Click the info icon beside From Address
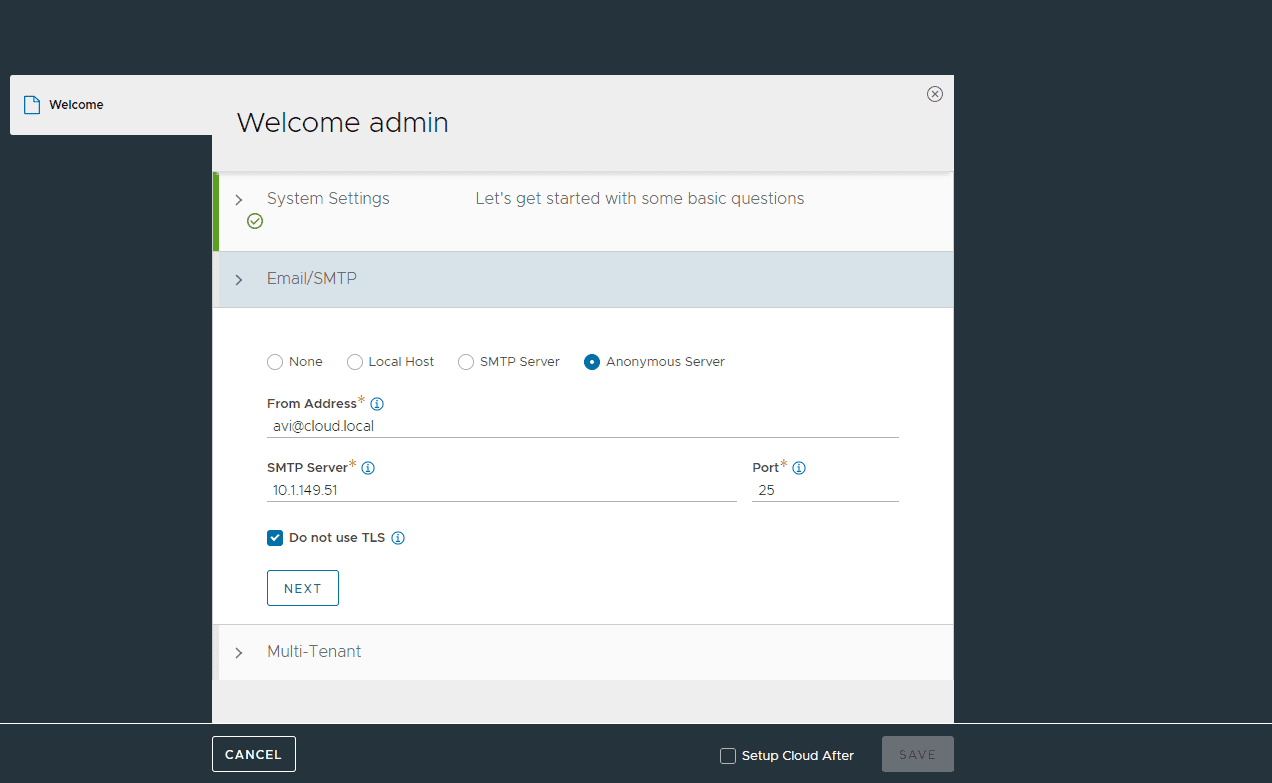Viewport: 1272px width, 783px height. point(377,404)
